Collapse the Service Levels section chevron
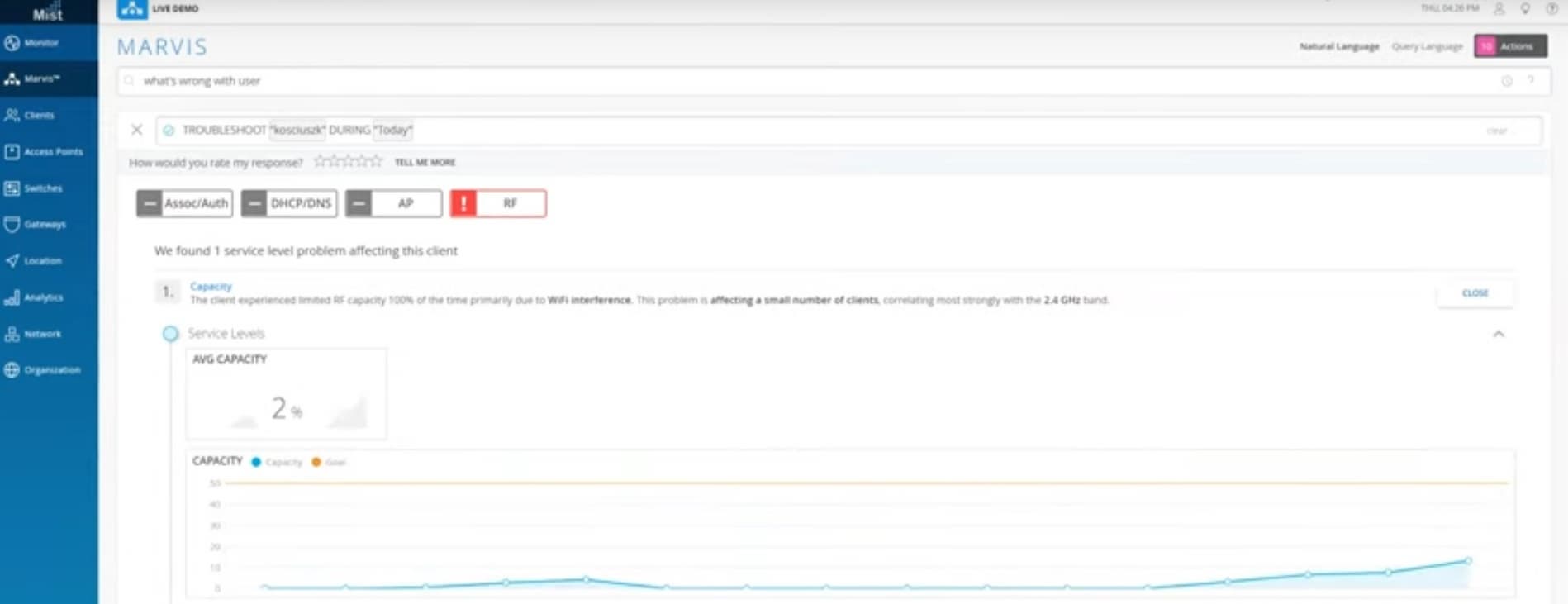 (1499, 334)
